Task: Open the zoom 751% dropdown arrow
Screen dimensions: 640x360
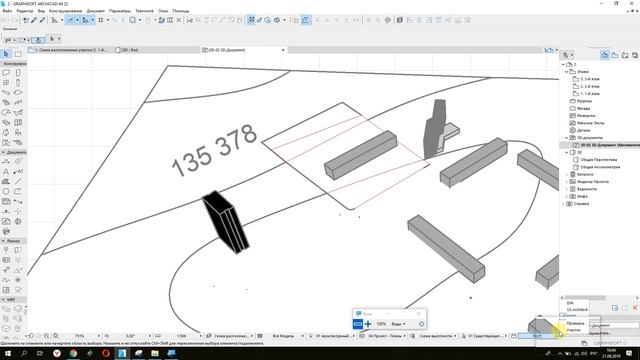Action: [x=98, y=336]
